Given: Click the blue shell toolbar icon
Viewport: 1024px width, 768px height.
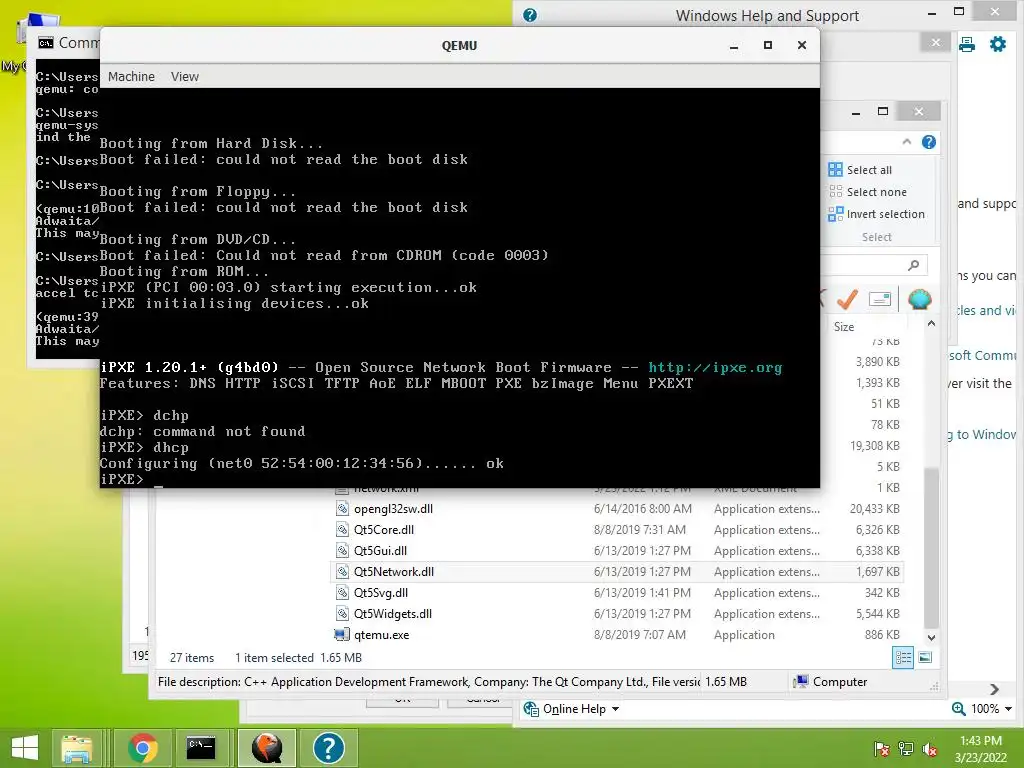Looking at the screenshot, I should click(x=920, y=299).
